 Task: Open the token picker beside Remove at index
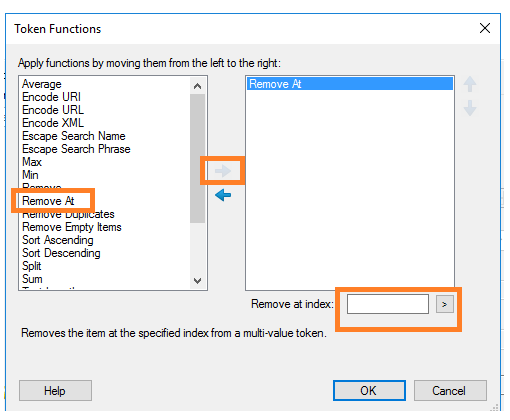445,304
